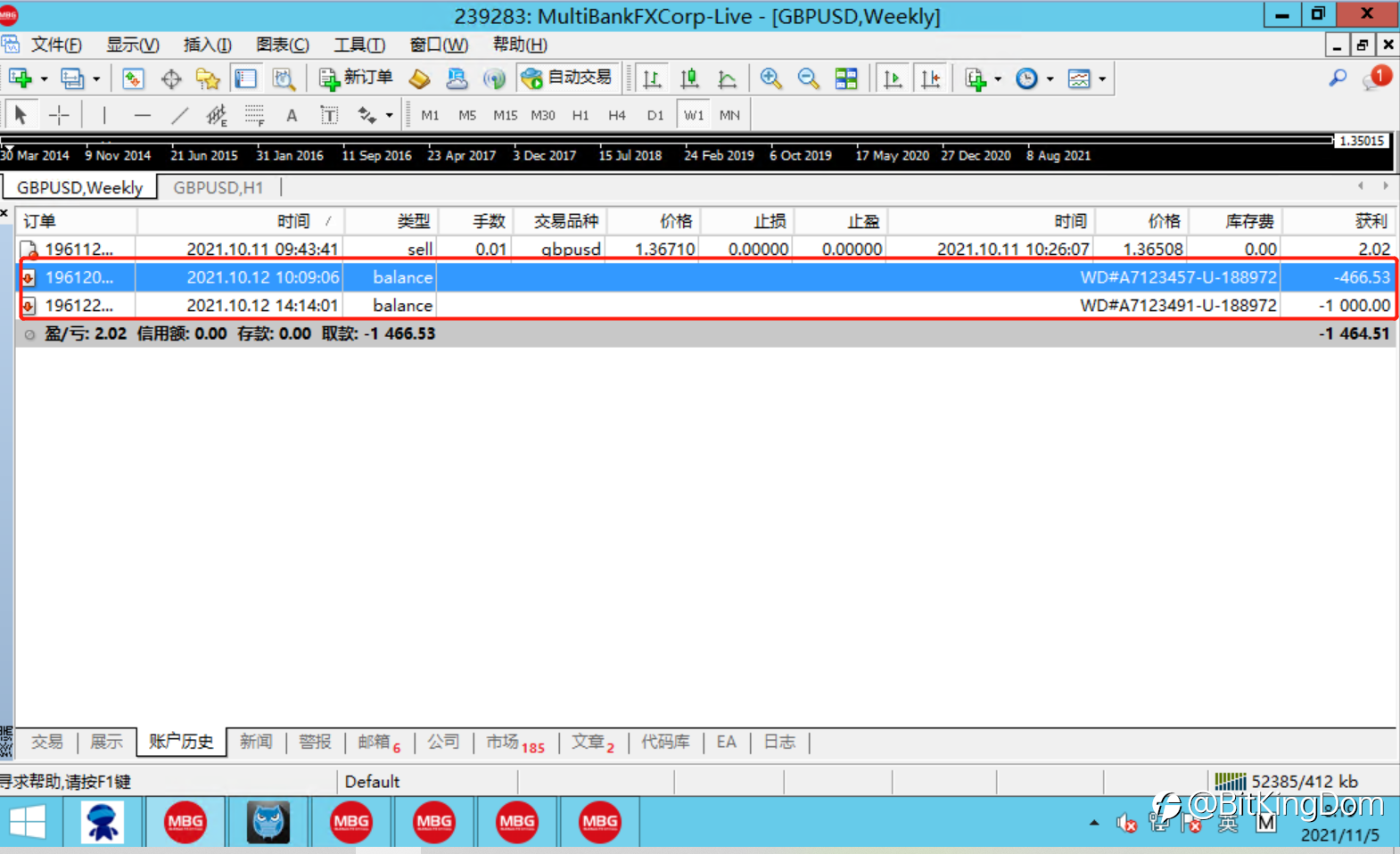Open the Navigator folder-star icon
Screen dimensions: 1400x854
tap(208, 78)
